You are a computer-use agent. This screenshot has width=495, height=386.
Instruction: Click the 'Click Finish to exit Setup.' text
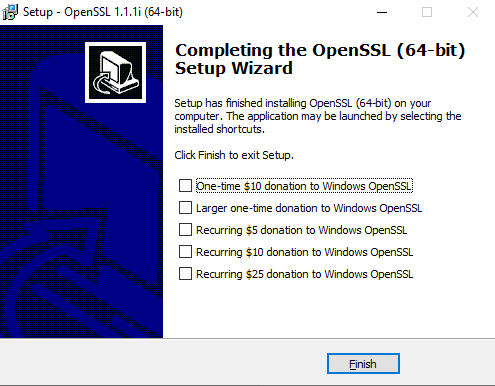pyautogui.click(x=234, y=155)
